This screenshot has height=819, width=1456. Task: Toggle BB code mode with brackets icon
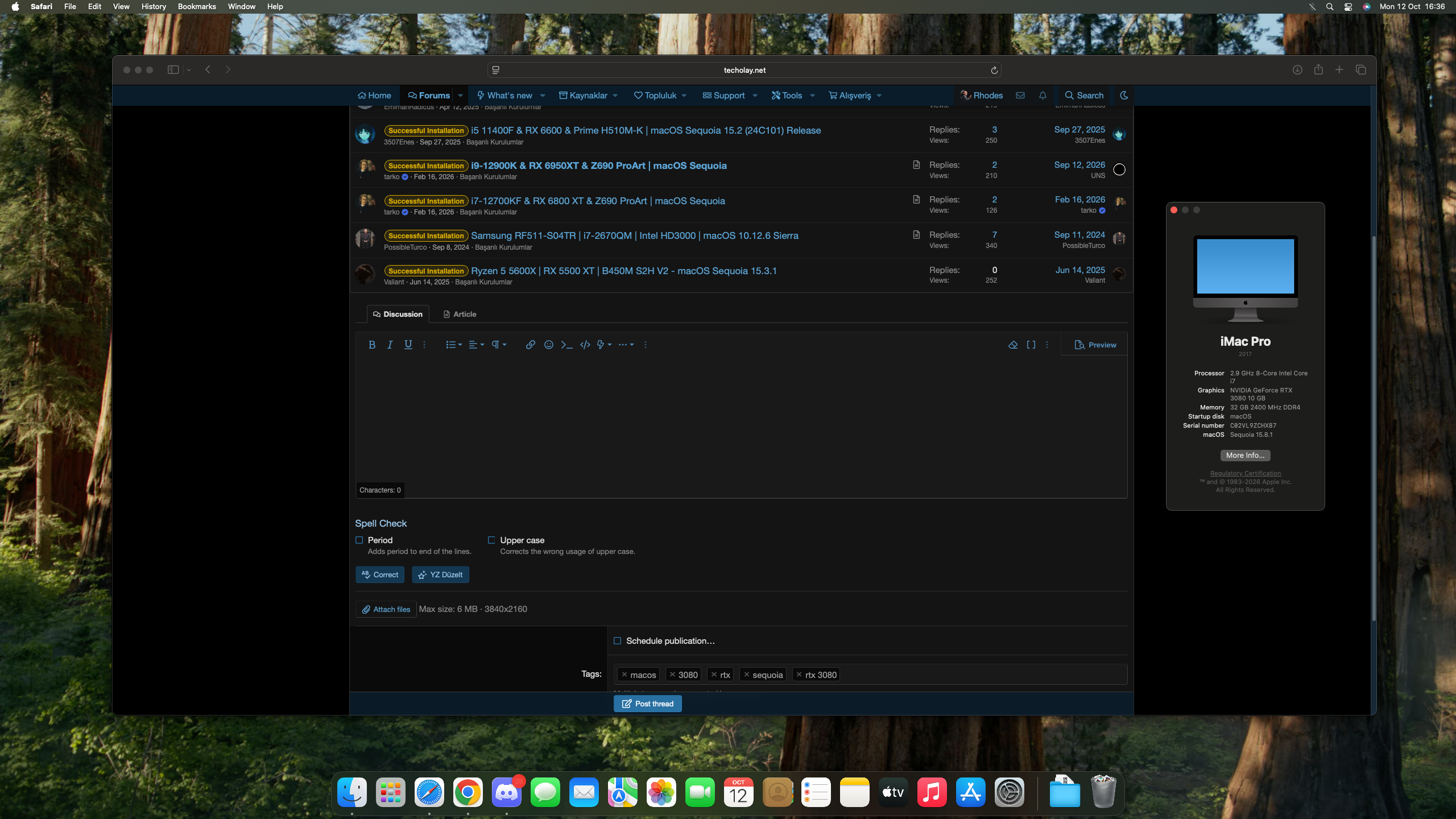pyautogui.click(x=1031, y=345)
